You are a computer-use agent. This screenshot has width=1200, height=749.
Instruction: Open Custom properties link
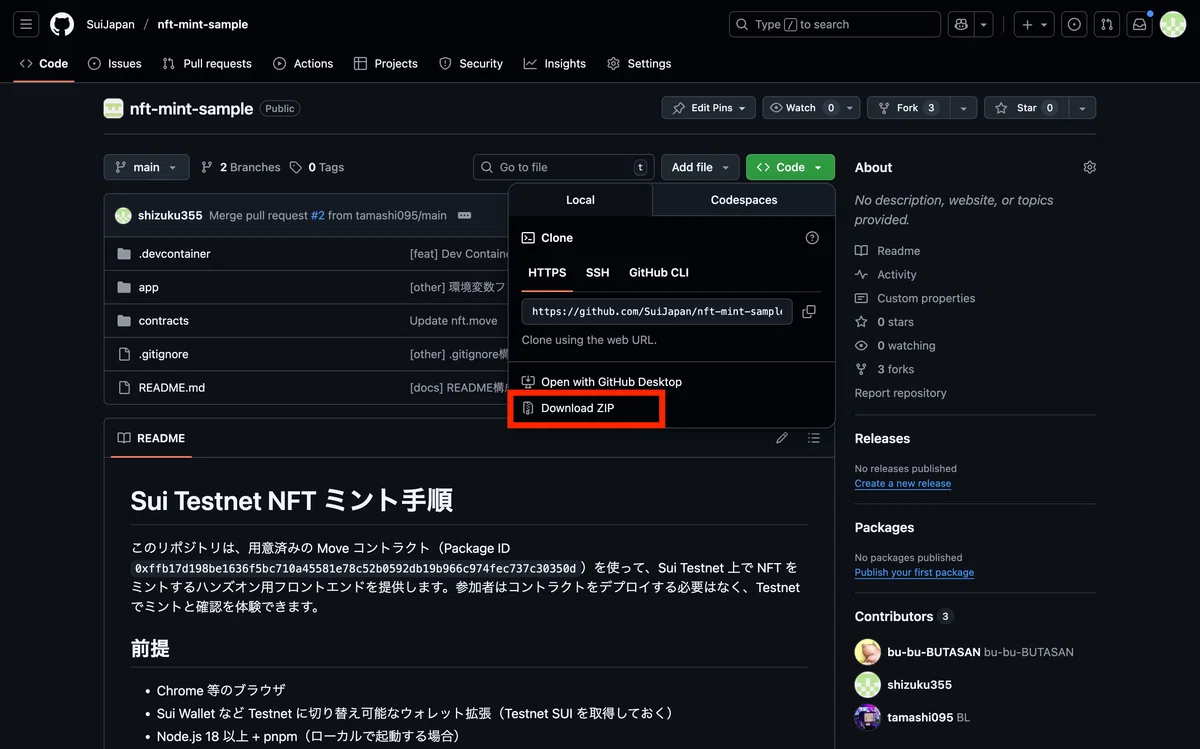(925, 298)
